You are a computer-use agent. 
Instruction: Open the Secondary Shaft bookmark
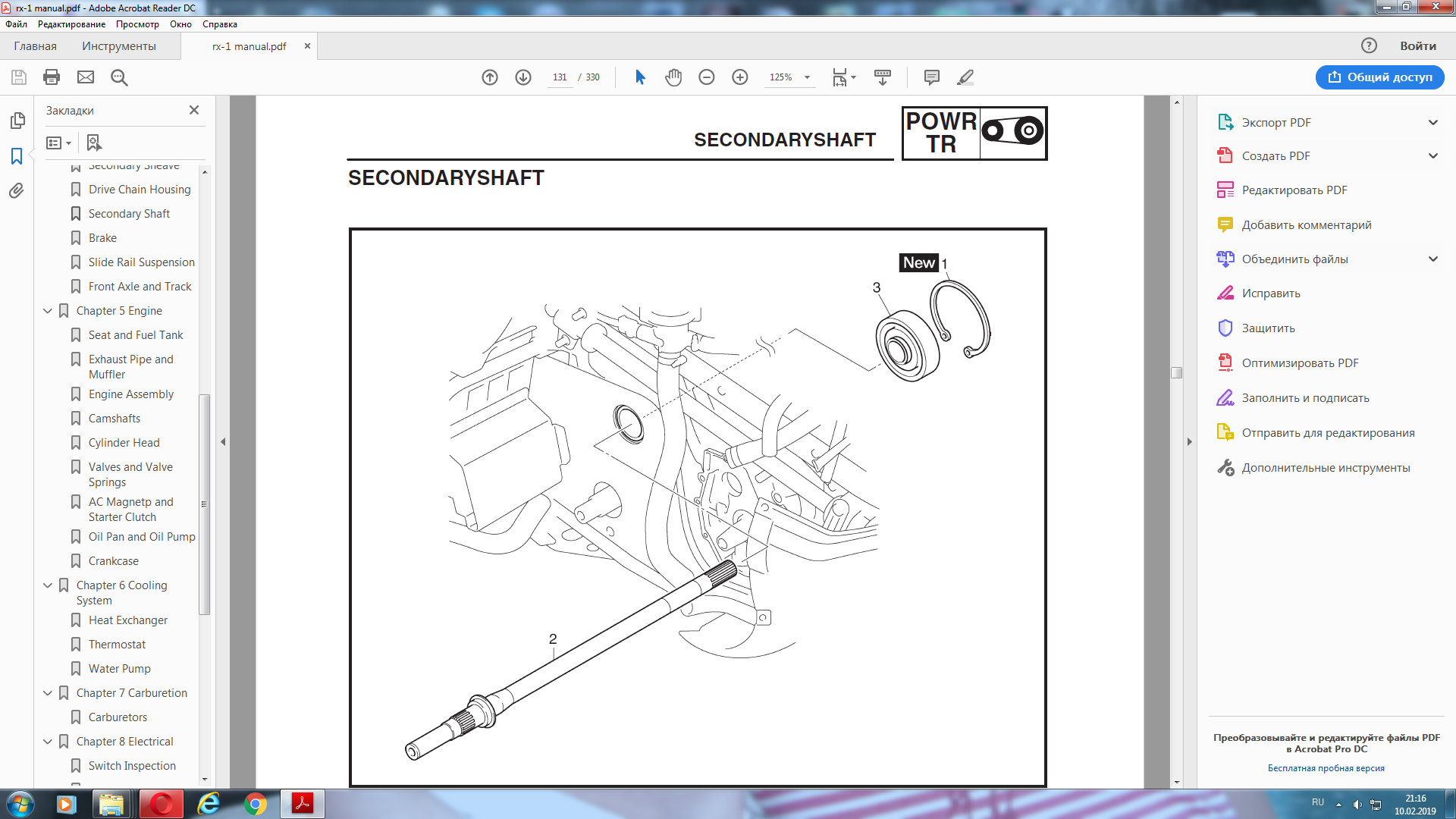tap(129, 214)
